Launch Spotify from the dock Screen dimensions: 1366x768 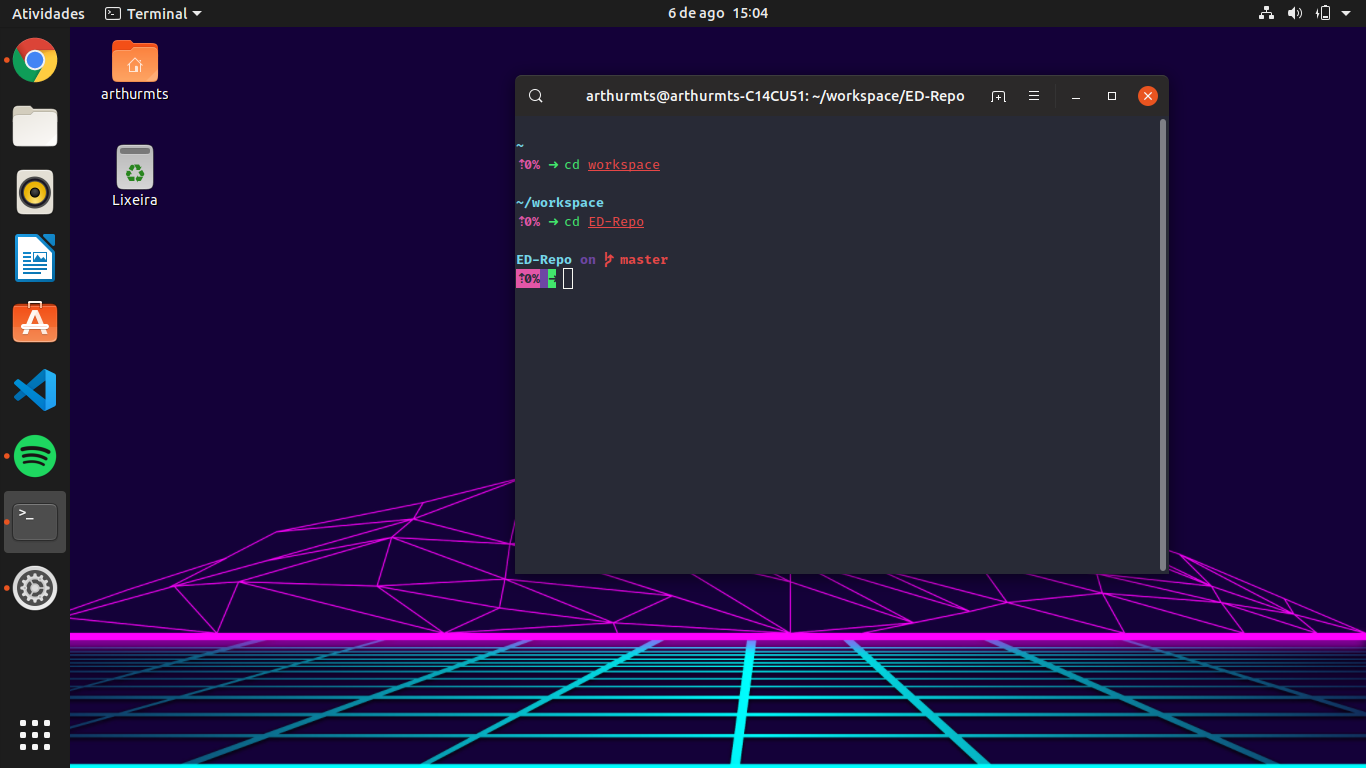point(34,456)
